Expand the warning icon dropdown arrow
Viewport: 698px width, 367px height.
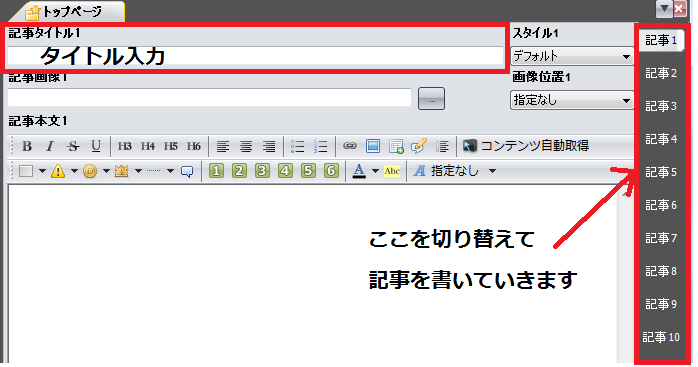[74, 171]
